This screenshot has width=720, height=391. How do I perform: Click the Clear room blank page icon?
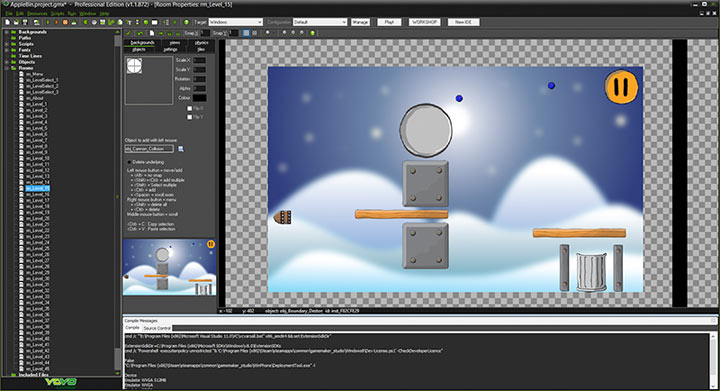152,33
